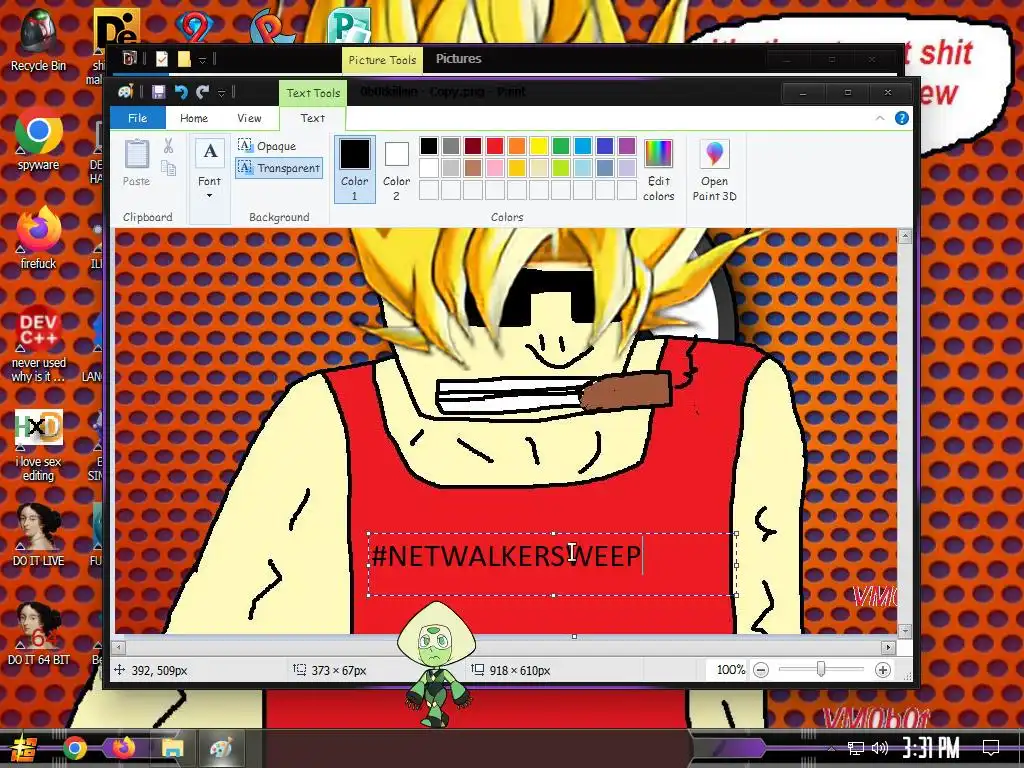The width and height of the screenshot is (1024, 768).
Task: Select the Text ribbon tab
Action: point(312,118)
